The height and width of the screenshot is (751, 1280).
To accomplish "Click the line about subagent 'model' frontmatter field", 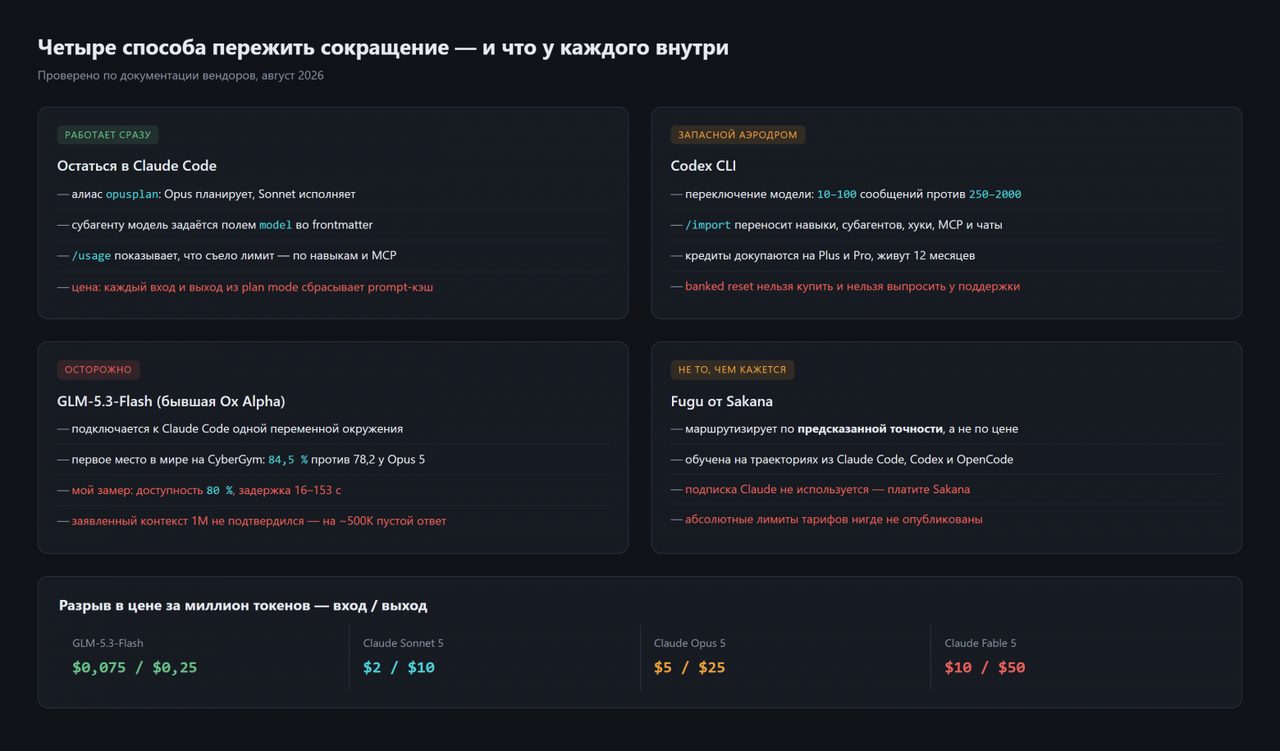I will click(x=215, y=225).
